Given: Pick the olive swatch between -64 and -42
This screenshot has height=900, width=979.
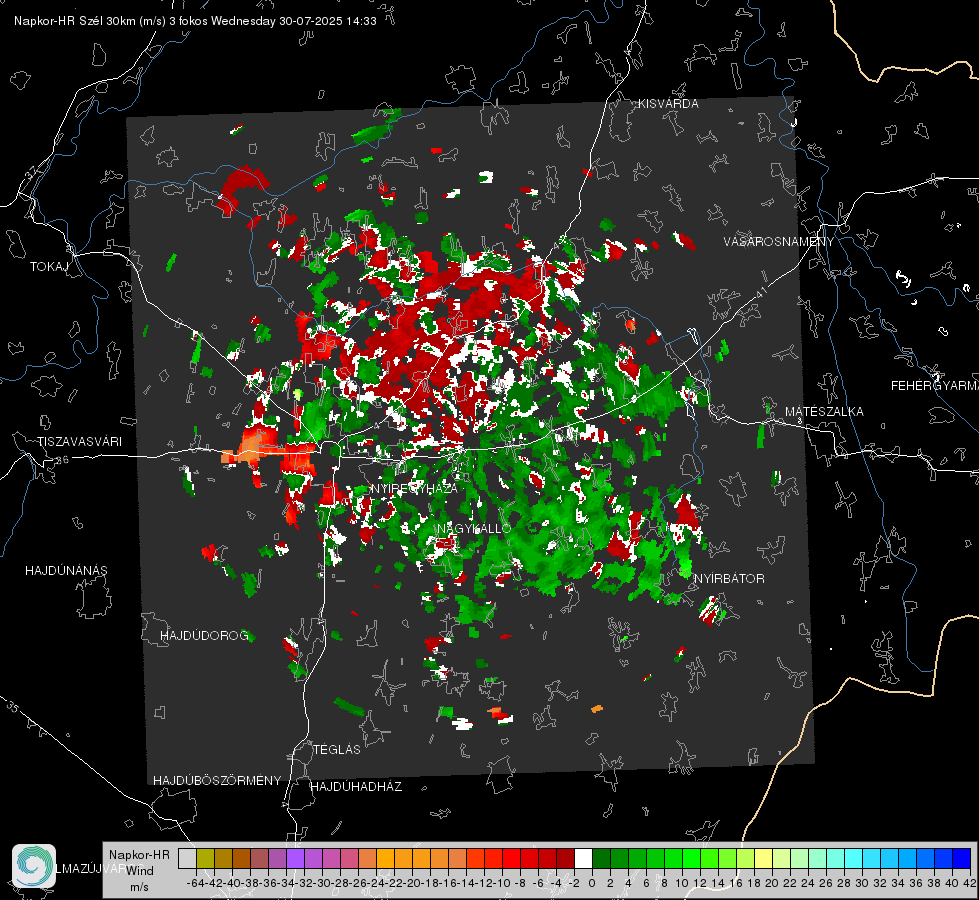Looking at the screenshot, I should (205, 858).
